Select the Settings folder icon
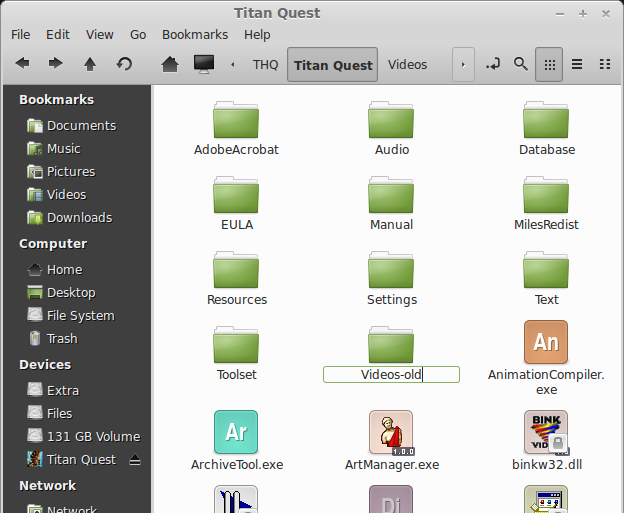This screenshot has width=624, height=513. [391, 270]
